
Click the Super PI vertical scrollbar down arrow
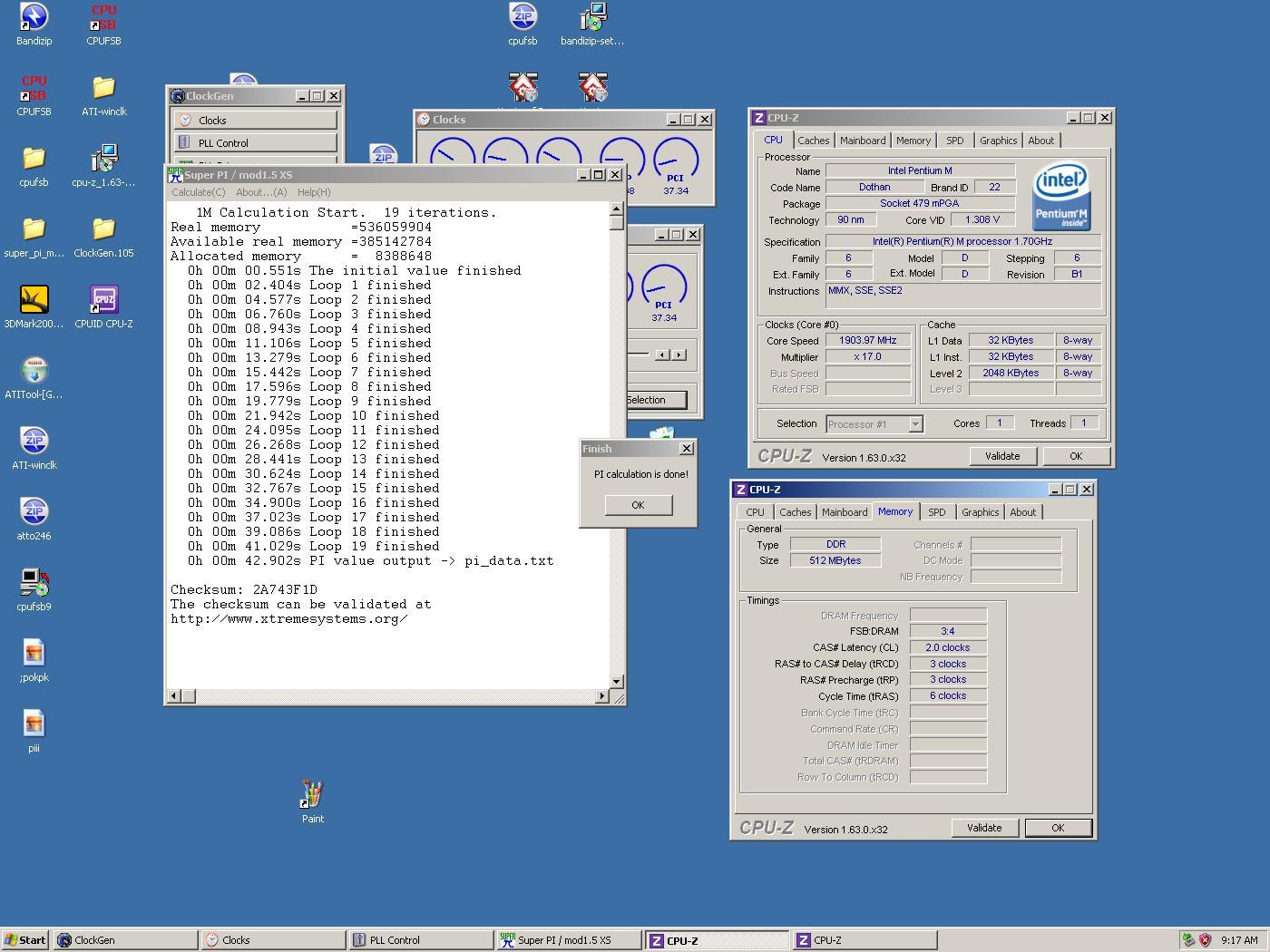617,681
